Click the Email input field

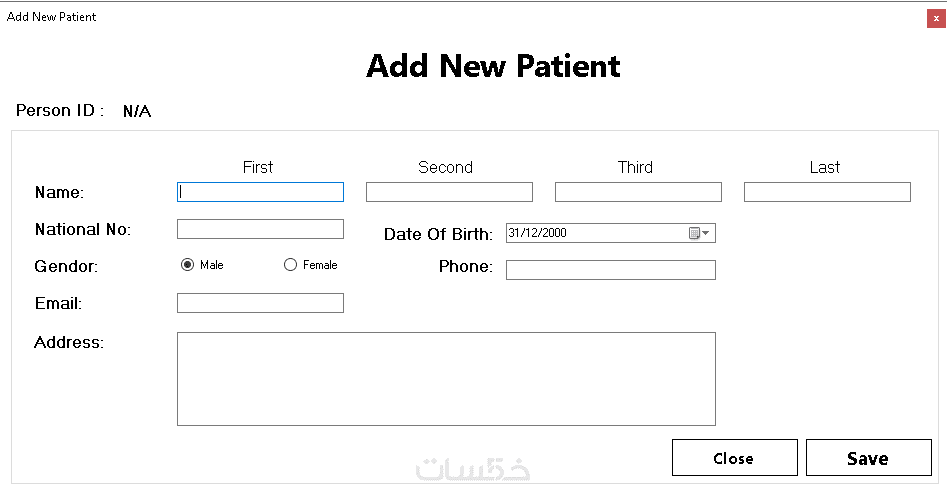coord(260,303)
